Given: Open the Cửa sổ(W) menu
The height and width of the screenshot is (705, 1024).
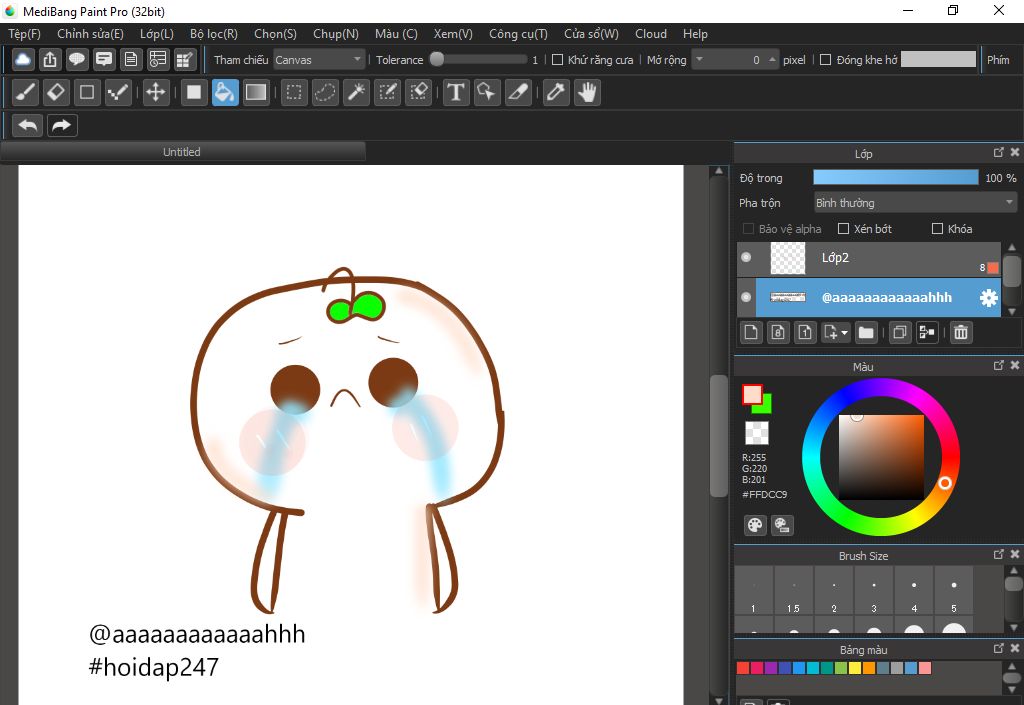Looking at the screenshot, I should [x=592, y=34].
